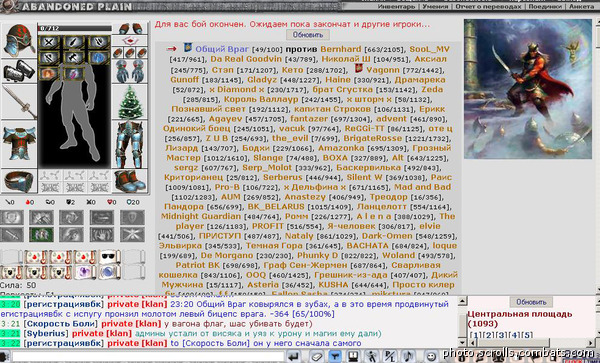Click the boots equipment slot icon

[130, 181]
